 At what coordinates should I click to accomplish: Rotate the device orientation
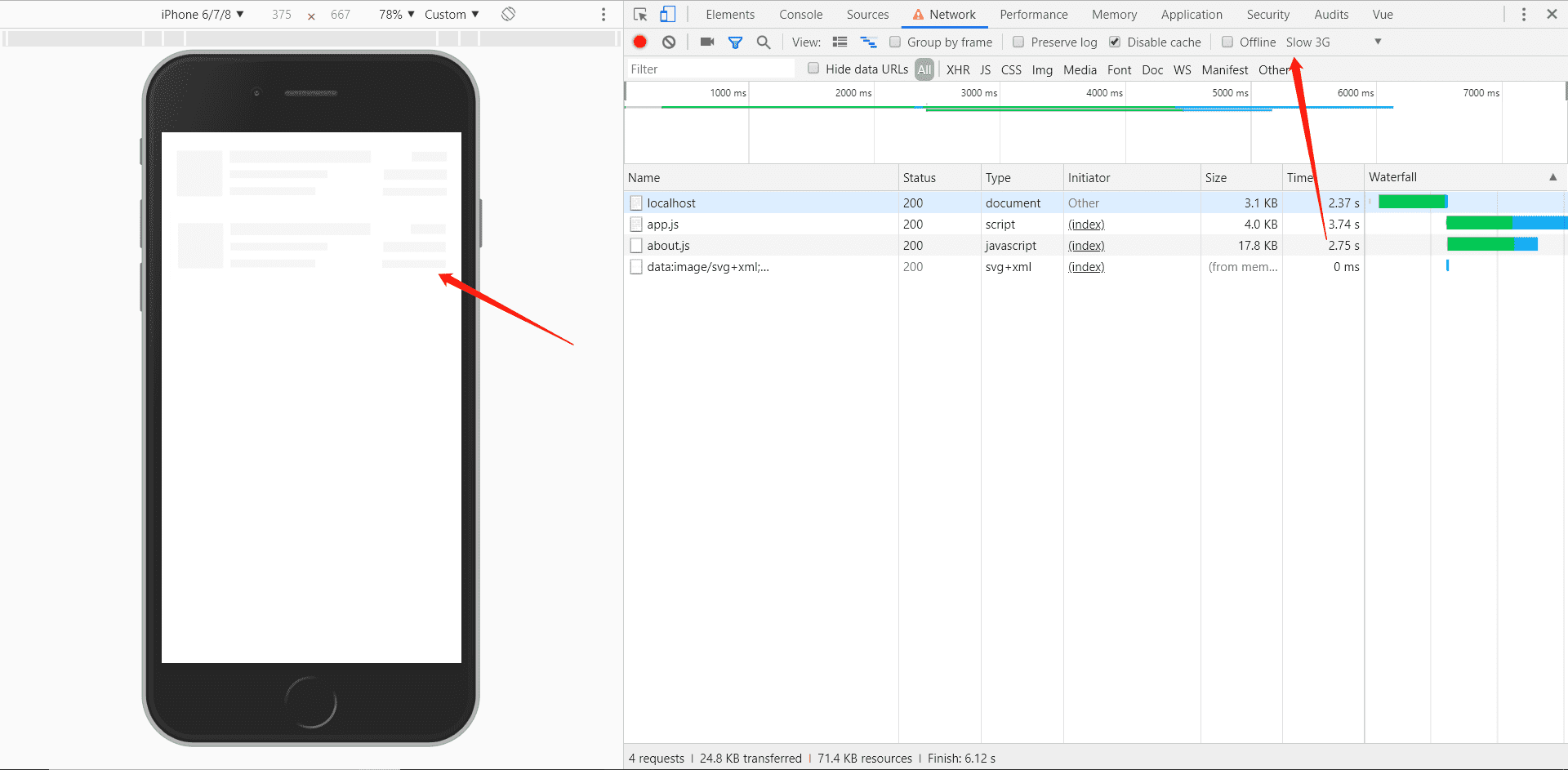click(508, 14)
